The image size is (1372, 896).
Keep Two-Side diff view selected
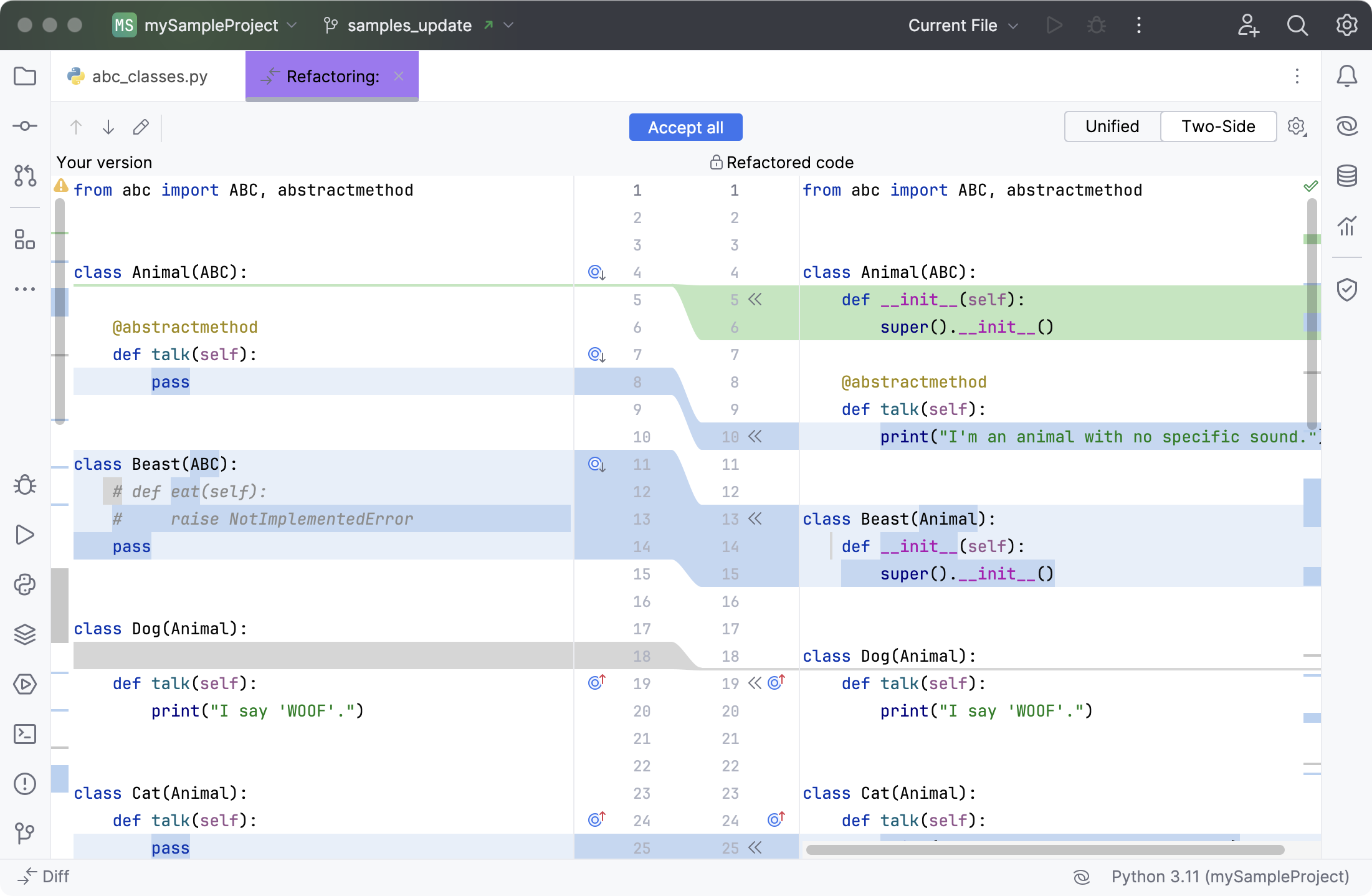pyautogui.click(x=1218, y=126)
